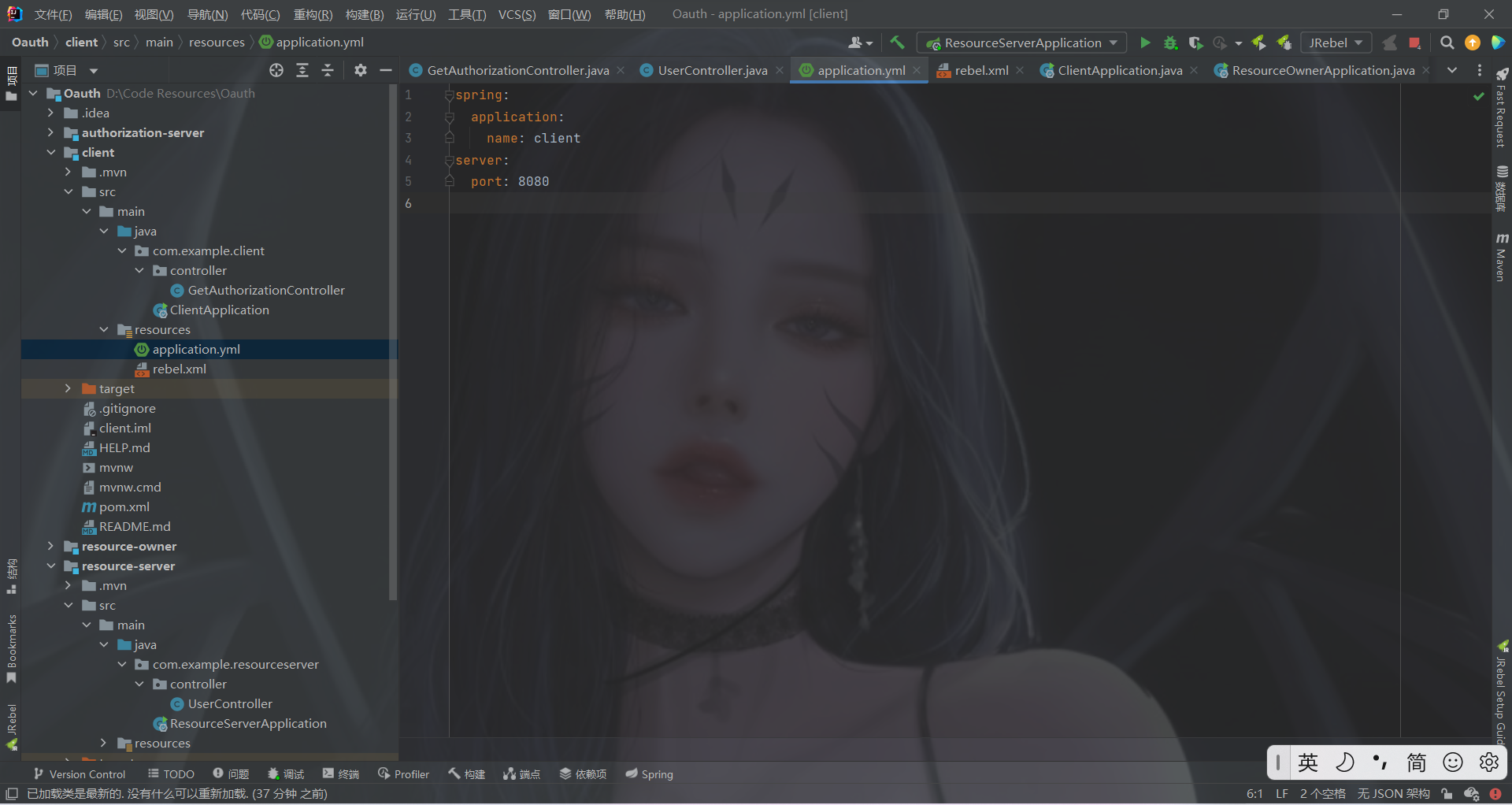Select opened file using the crosshair icon
This screenshot has height=805, width=1512.
[276, 70]
